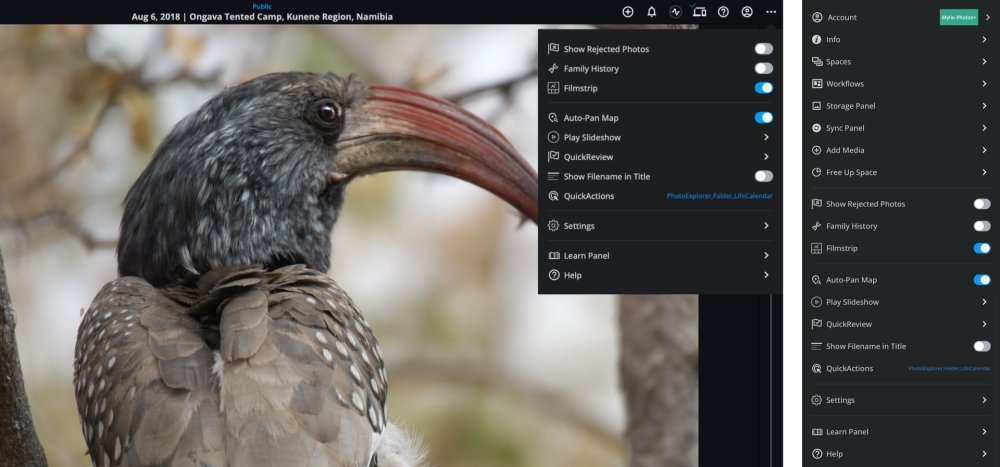Image resolution: width=1000 pixels, height=467 pixels.
Task: Open Storage Panel entry in right panel
Action: tap(901, 106)
